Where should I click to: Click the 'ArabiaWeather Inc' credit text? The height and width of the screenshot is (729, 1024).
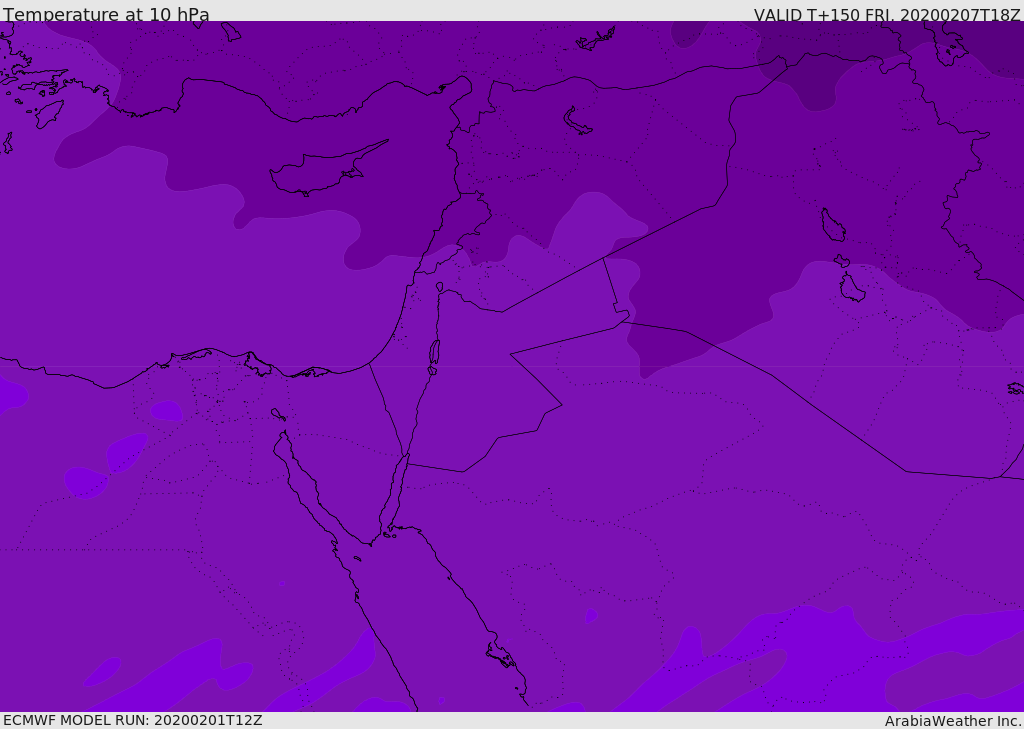point(952,721)
